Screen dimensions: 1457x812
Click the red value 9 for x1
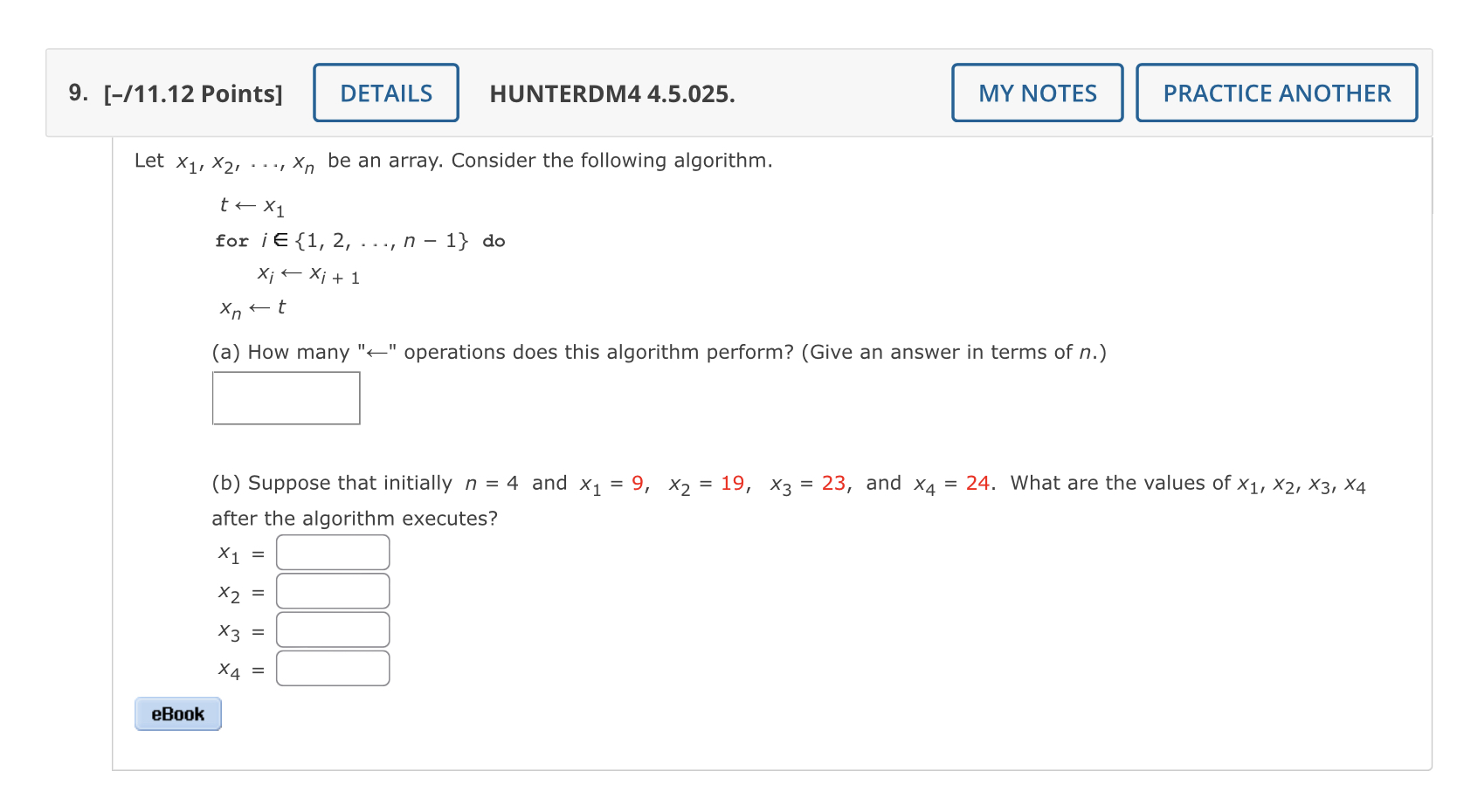pyautogui.click(x=639, y=482)
